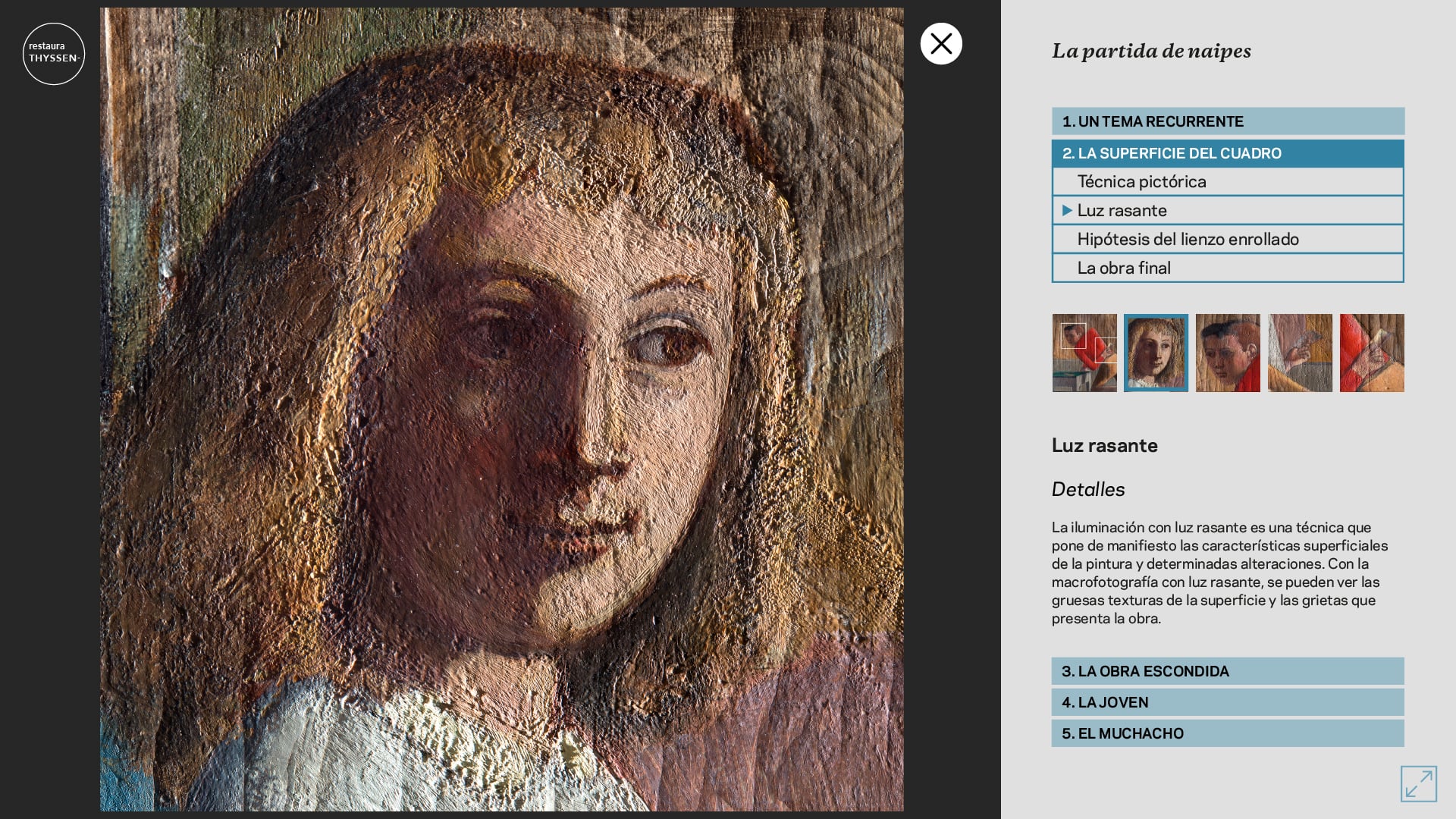Click the restaura THYSSEN logo
Image resolution: width=1456 pixels, height=819 pixels.
click(x=54, y=54)
